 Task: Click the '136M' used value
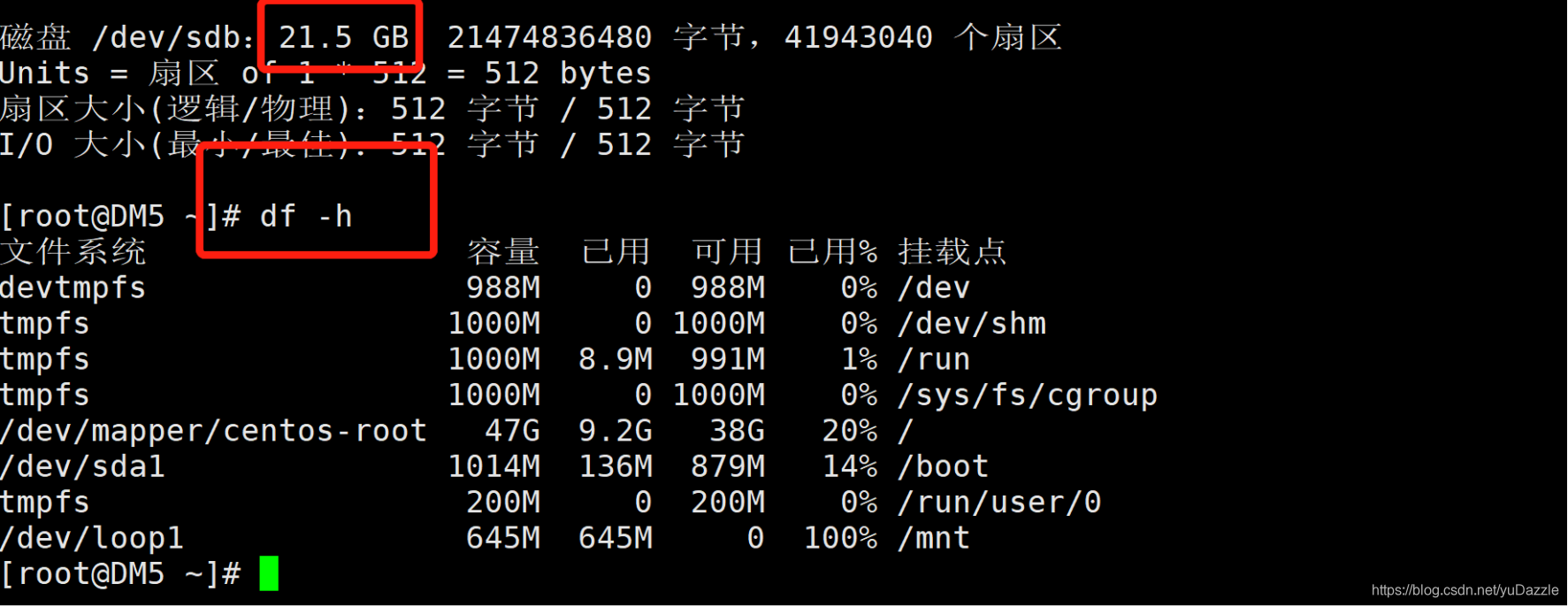pyautogui.click(x=616, y=466)
